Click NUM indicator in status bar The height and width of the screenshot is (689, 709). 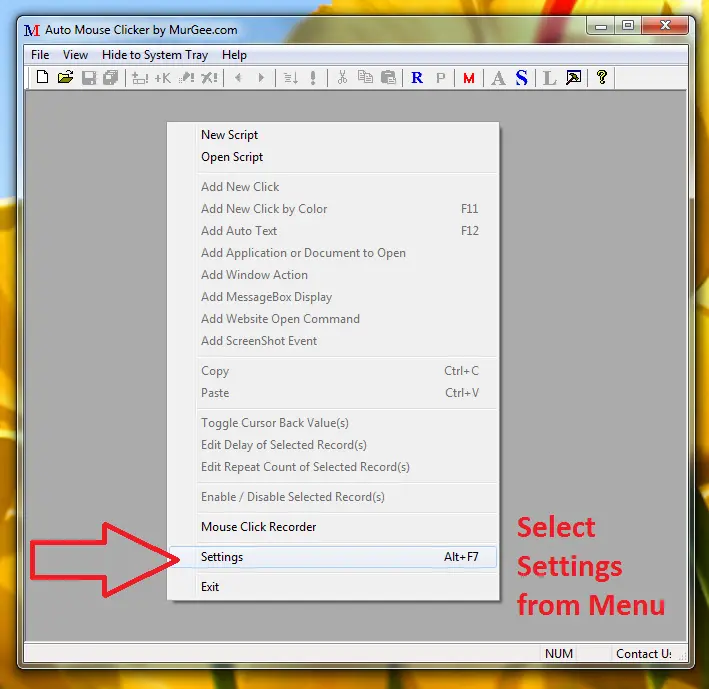(559, 654)
